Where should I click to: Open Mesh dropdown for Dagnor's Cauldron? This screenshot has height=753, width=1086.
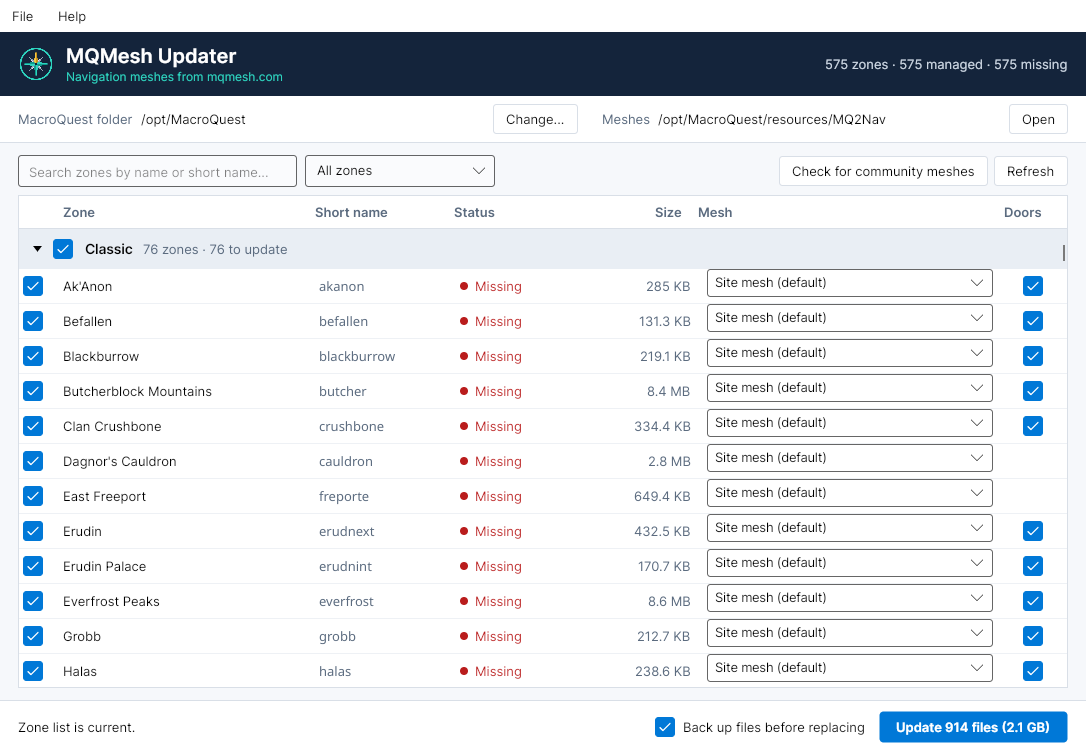(849, 458)
